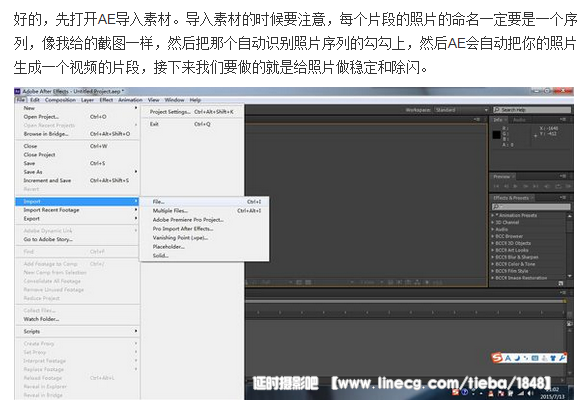The image size is (586, 400).
Task: Expand the BCC Browser category
Action: pos(493,236)
